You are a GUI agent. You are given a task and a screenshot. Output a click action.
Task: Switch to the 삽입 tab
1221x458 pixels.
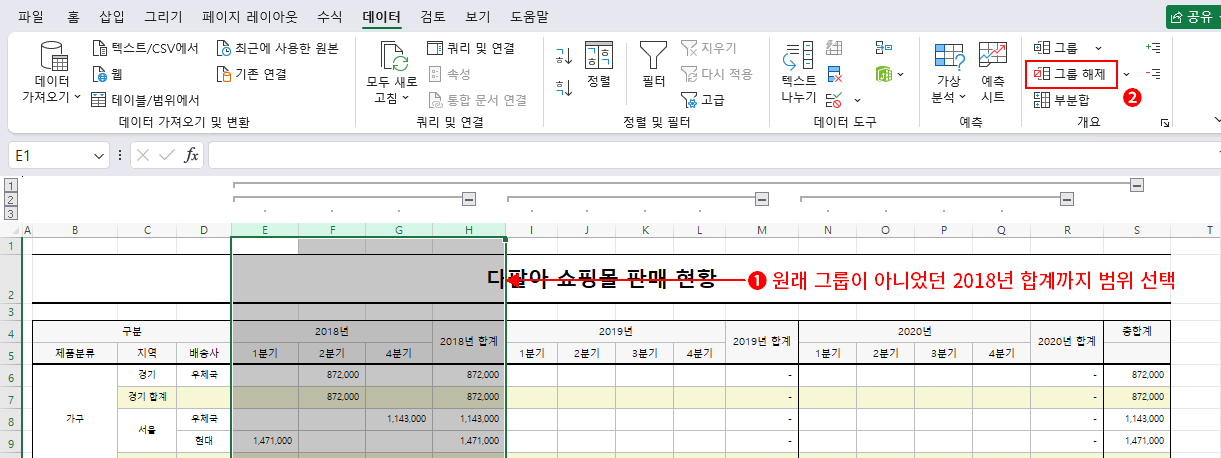112,16
